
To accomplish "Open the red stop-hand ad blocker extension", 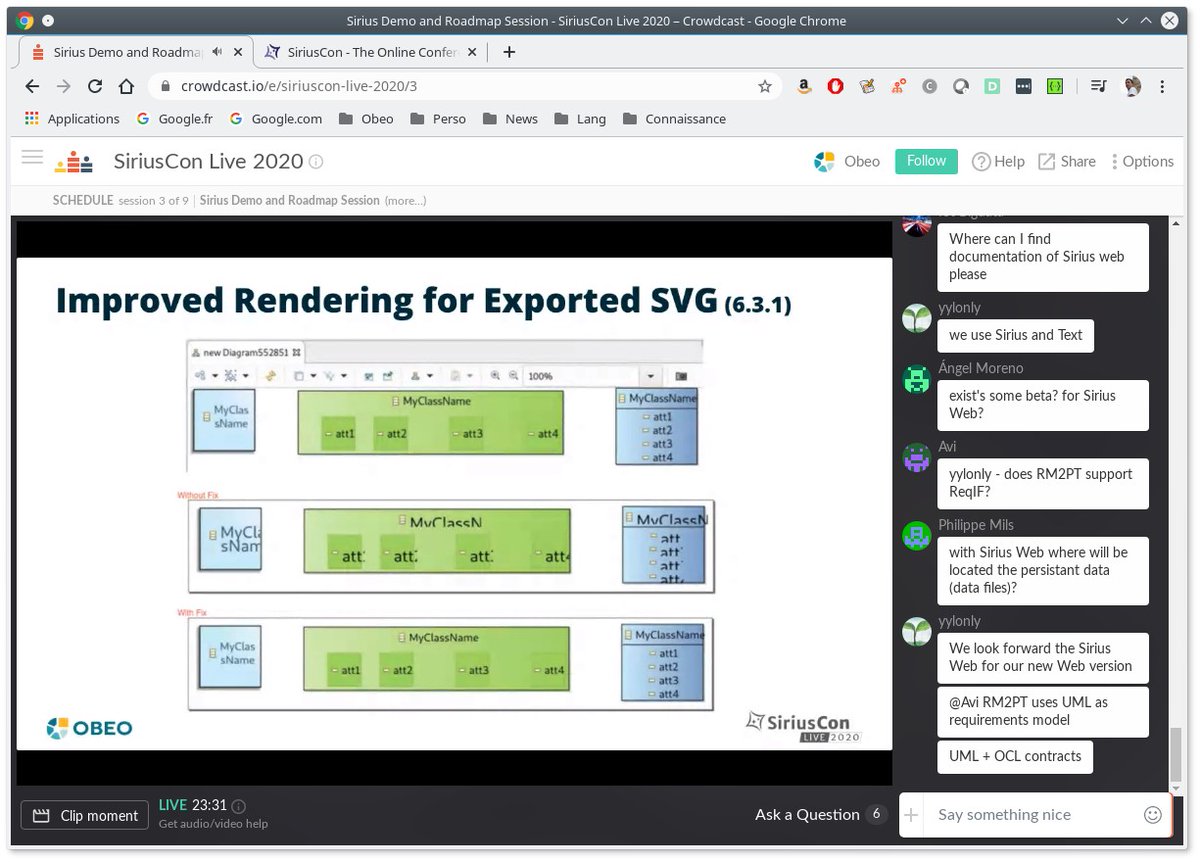I will pyautogui.click(x=835, y=86).
